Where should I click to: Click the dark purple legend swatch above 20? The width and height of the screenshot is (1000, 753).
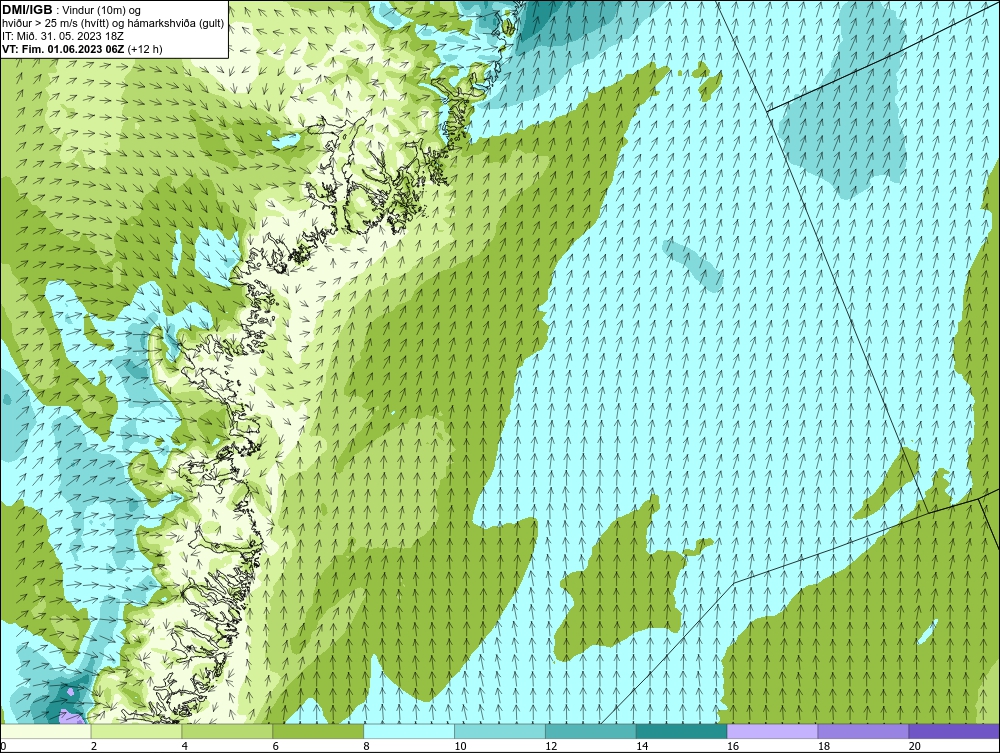pos(954,731)
